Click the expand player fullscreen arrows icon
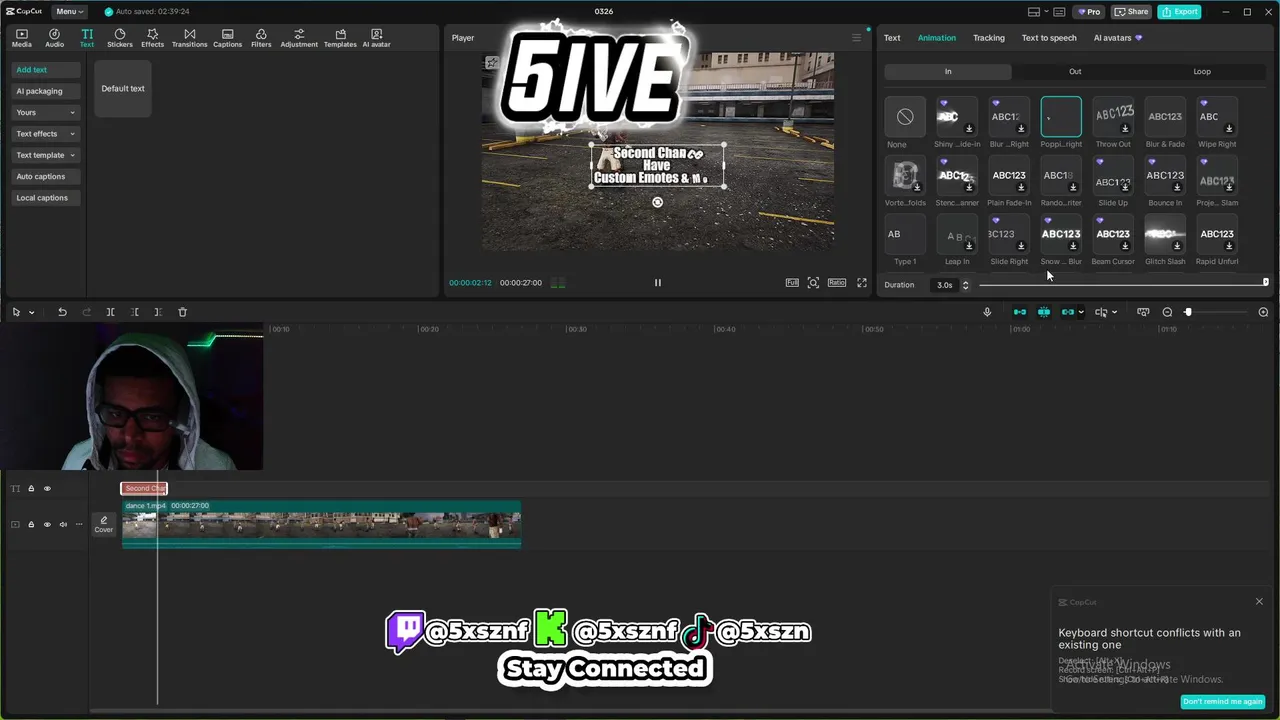The height and width of the screenshot is (720, 1280). [862, 283]
